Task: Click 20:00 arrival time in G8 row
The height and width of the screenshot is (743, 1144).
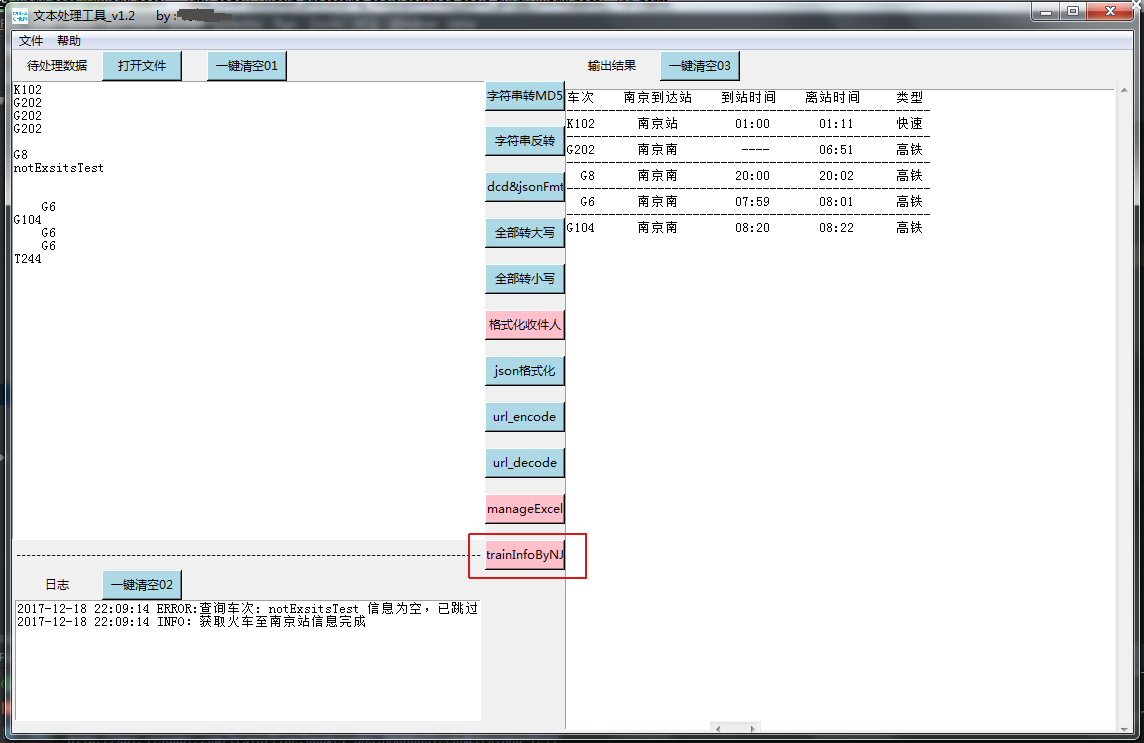Action: point(752,176)
